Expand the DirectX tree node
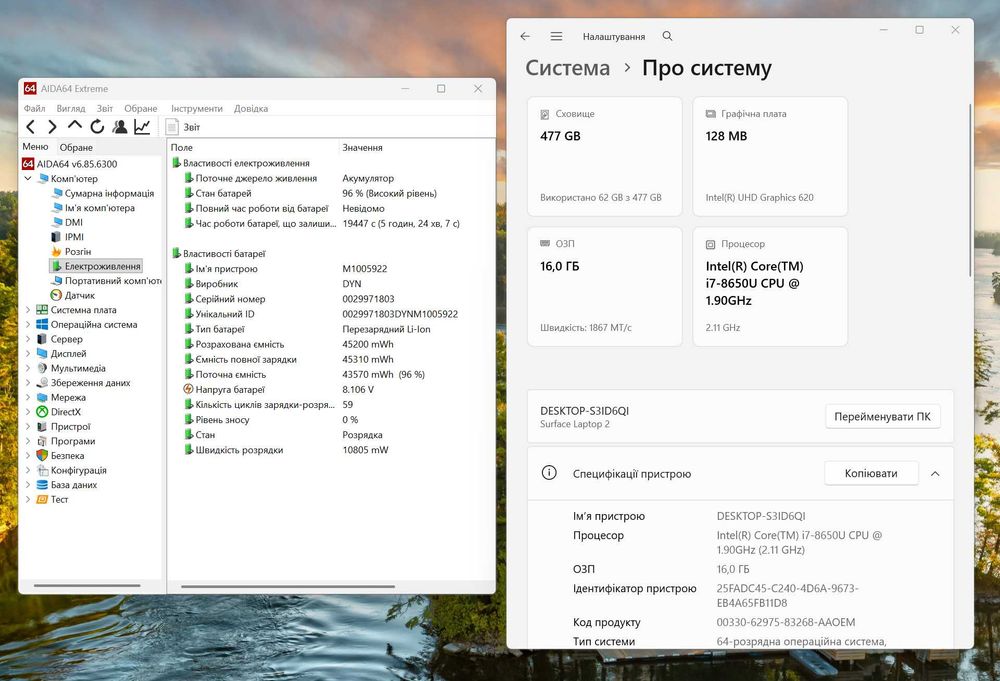1000x681 pixels. (x=27, y=412)
